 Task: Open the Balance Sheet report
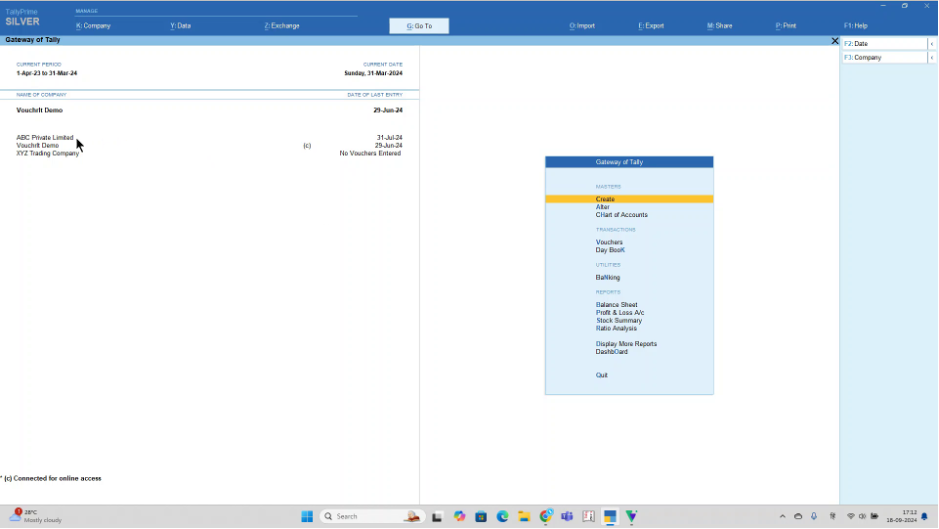pyautogui.click(x=617, y=304)
